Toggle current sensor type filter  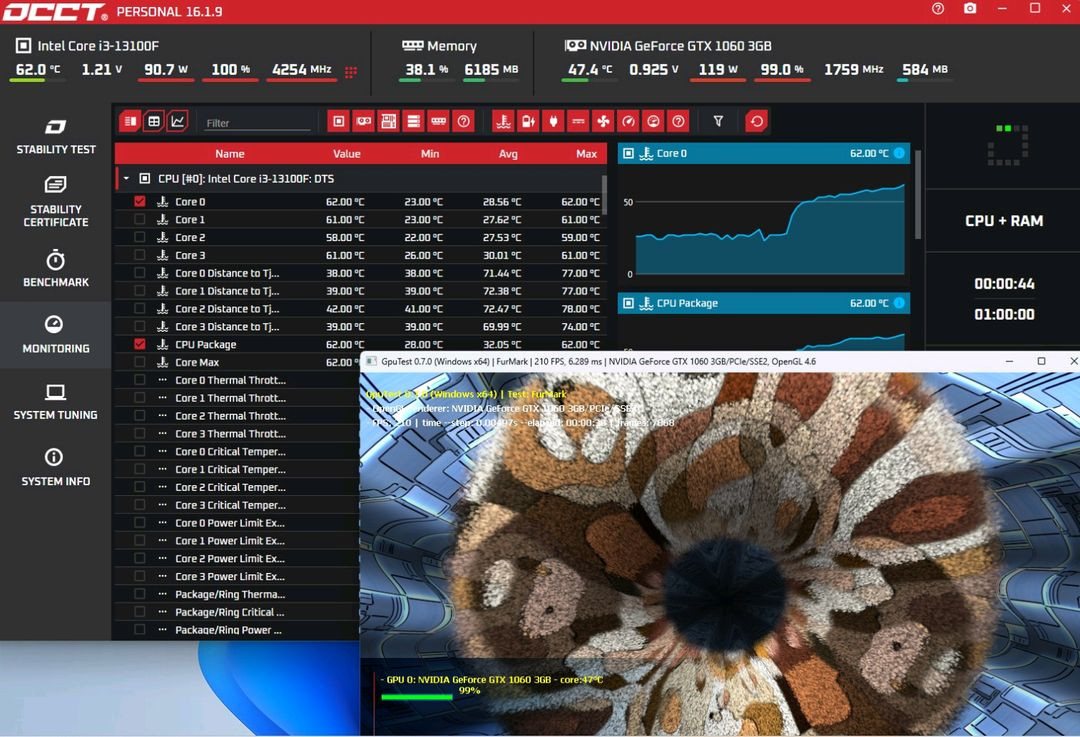point(579,122)
